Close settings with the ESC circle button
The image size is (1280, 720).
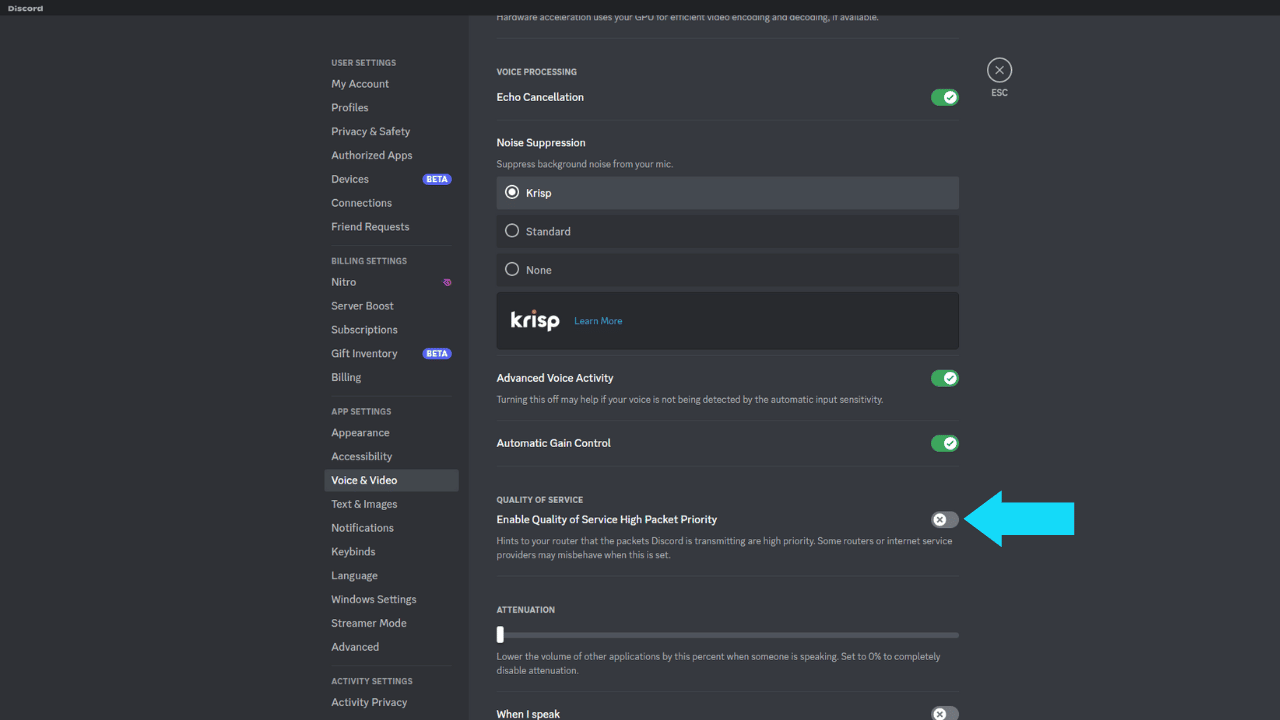[999, 70]
